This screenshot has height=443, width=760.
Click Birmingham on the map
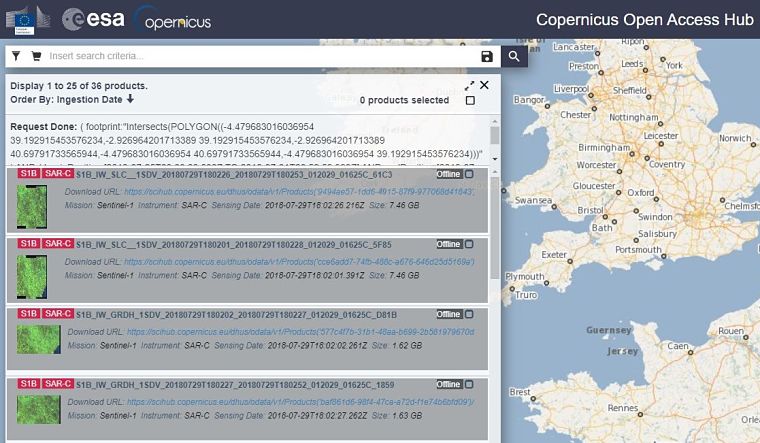point(604,147)
